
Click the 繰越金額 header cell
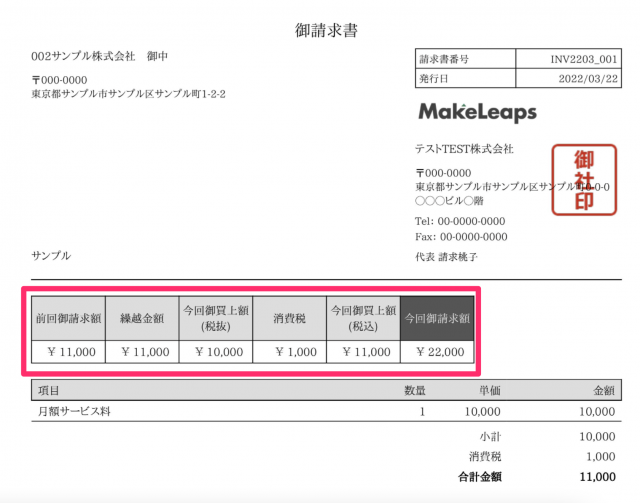pyautogui.click(x=141, y=318)
